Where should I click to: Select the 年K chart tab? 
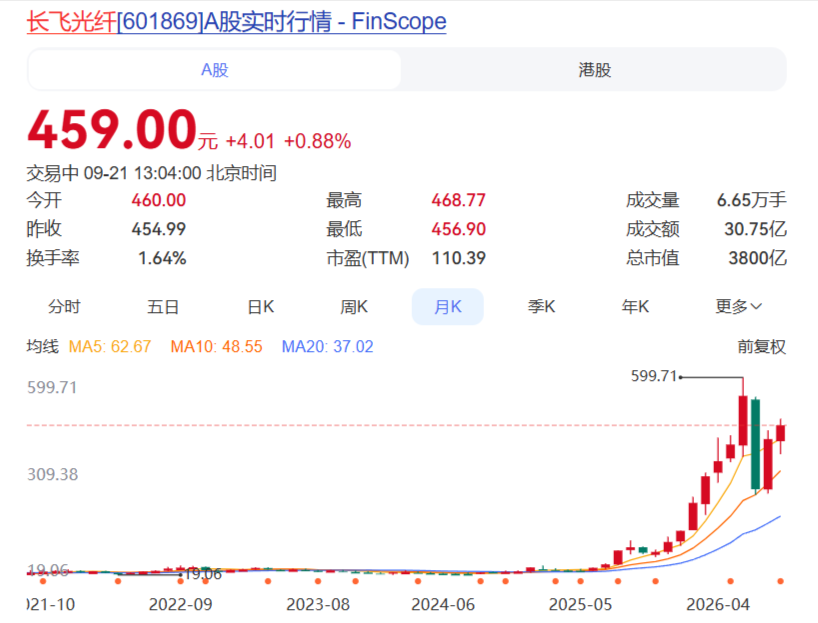(635, 307)
